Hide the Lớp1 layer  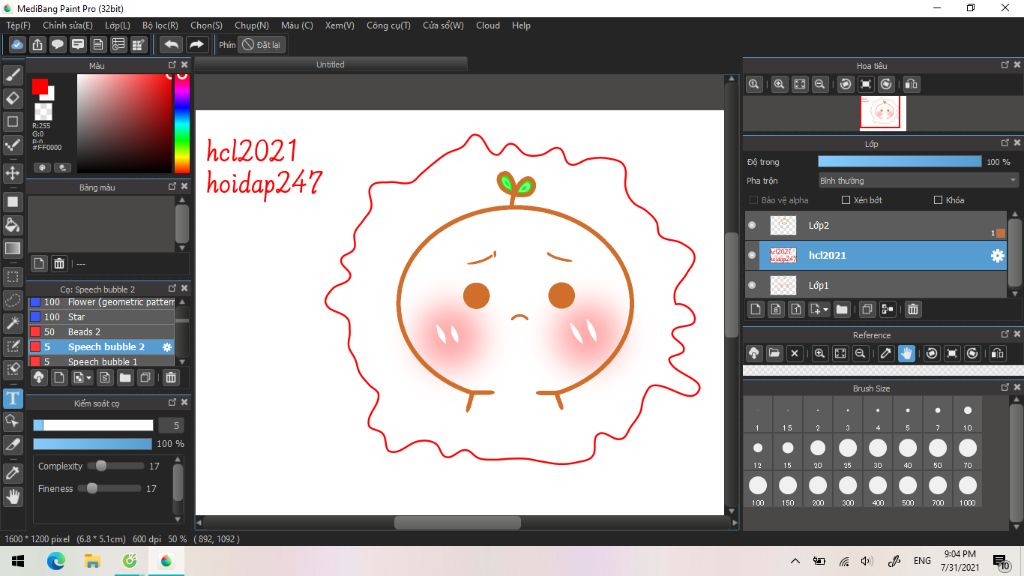pyautogui.click(x=752, y=285)
